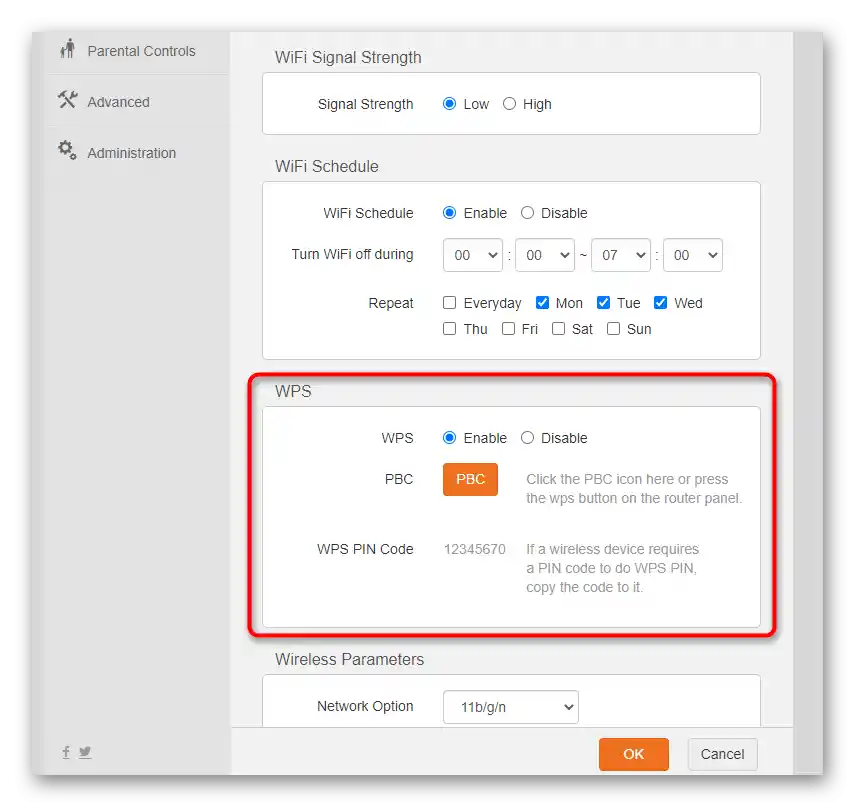Open the start minute dropdown
Image resolution: width=855 pixels, height=807 pixels.
point(545,255)
